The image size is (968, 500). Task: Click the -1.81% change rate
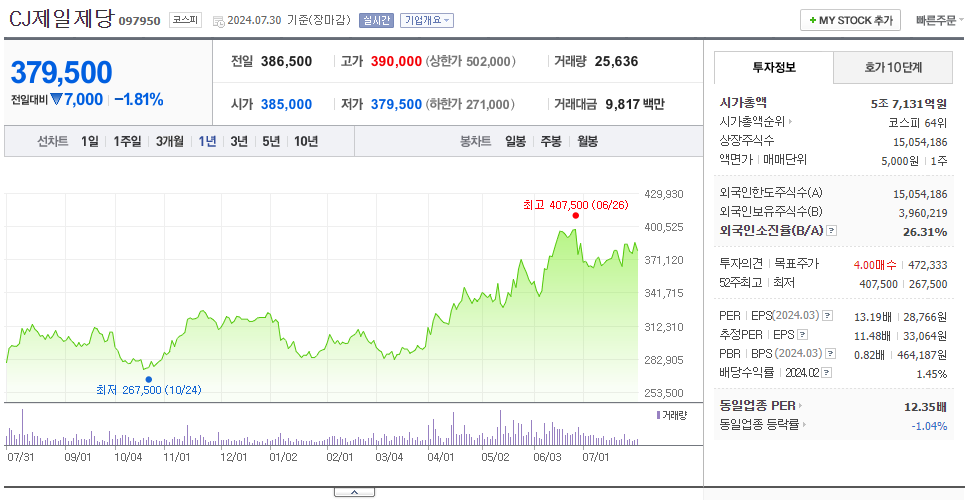point(139,99)
